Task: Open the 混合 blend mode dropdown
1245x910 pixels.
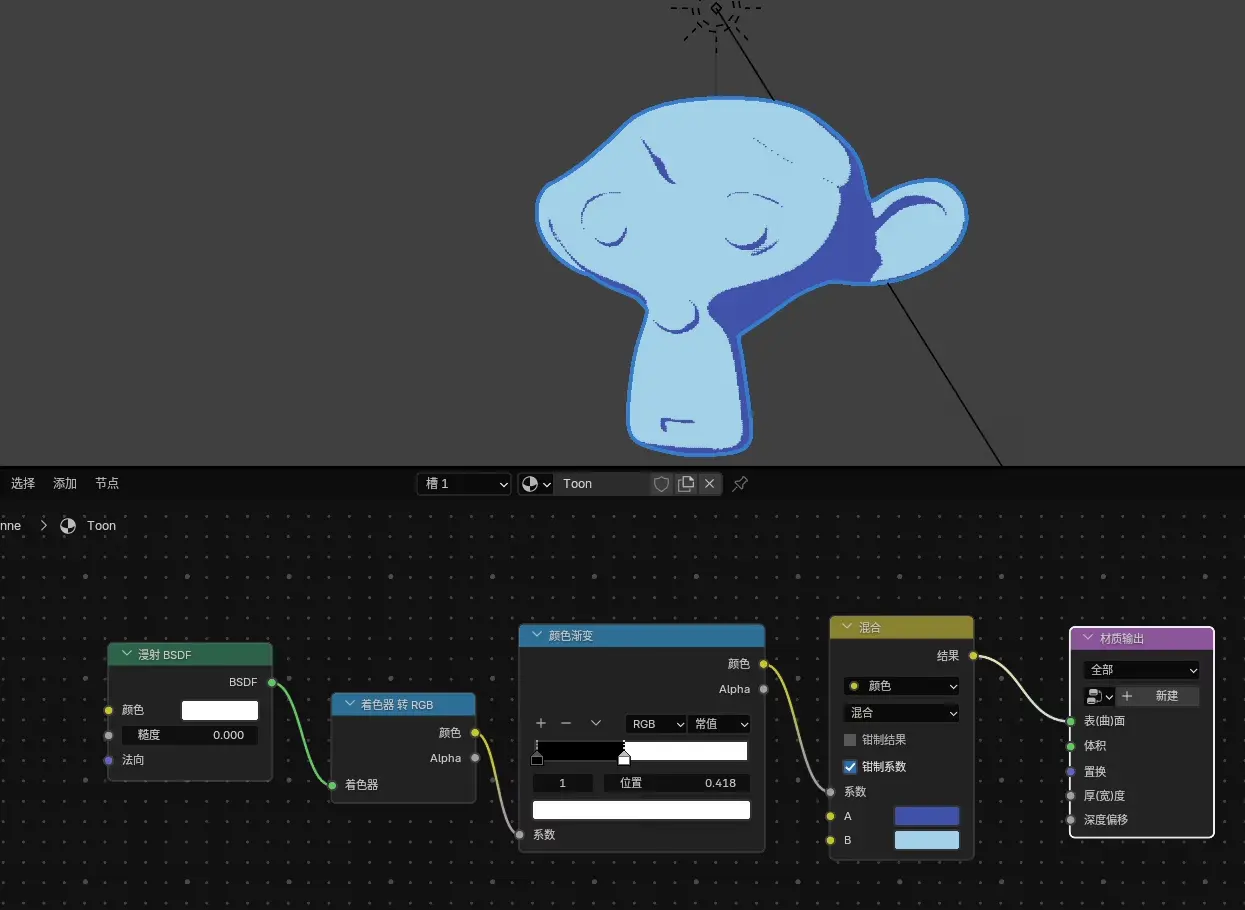Action: click(x=902, y=713)
